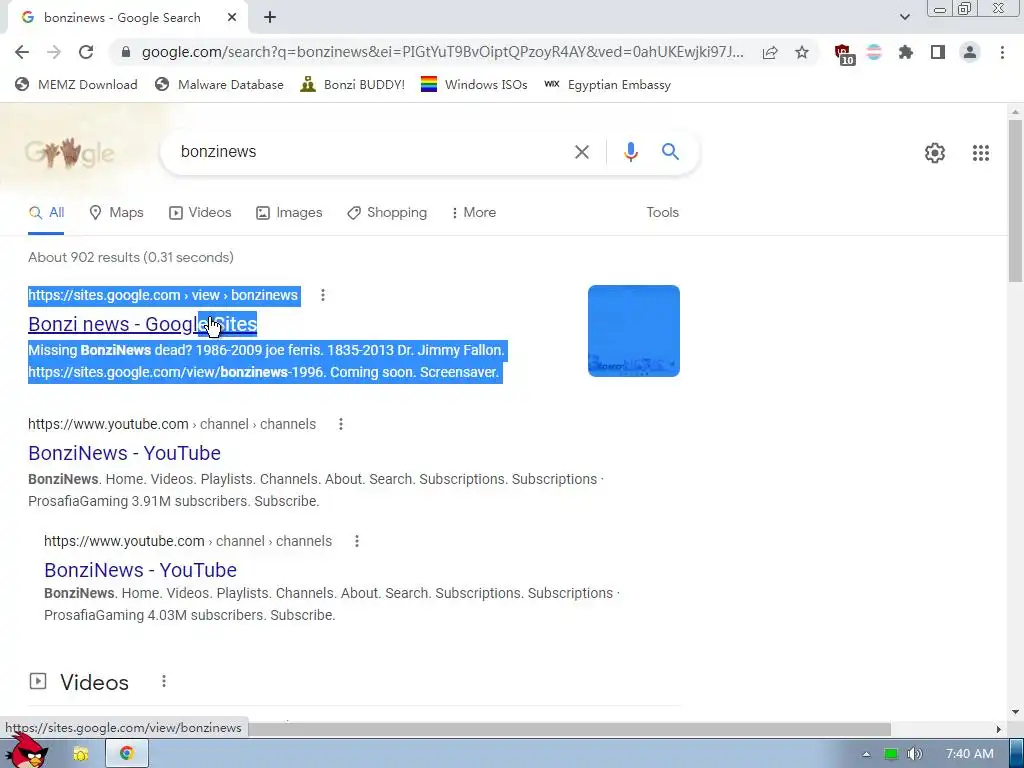Open the Bonzi BUDDY! bookmark
1024x768 pixels.
[x=353, y=84]
